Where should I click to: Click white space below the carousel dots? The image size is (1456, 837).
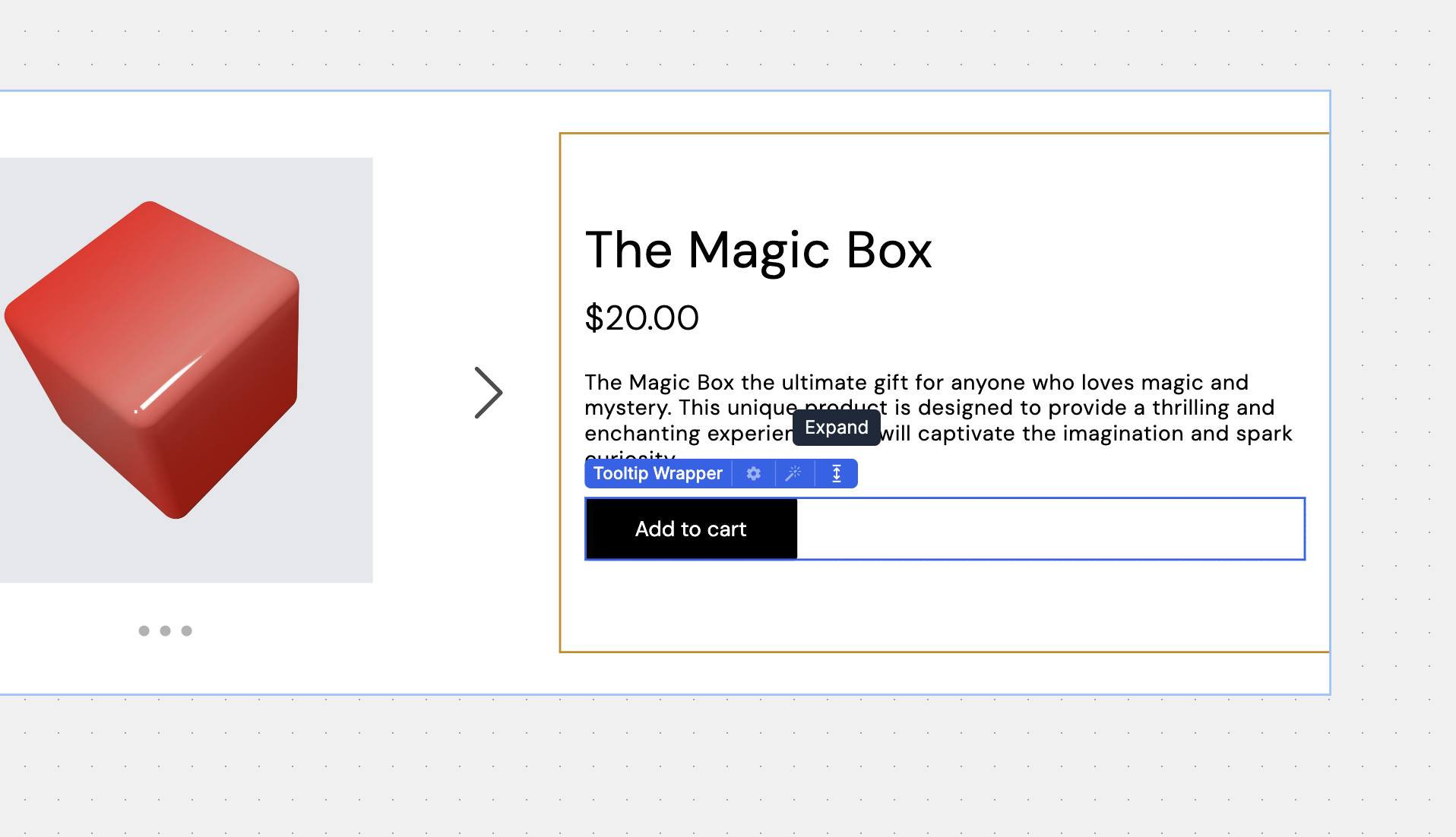(x=165, y=668)
